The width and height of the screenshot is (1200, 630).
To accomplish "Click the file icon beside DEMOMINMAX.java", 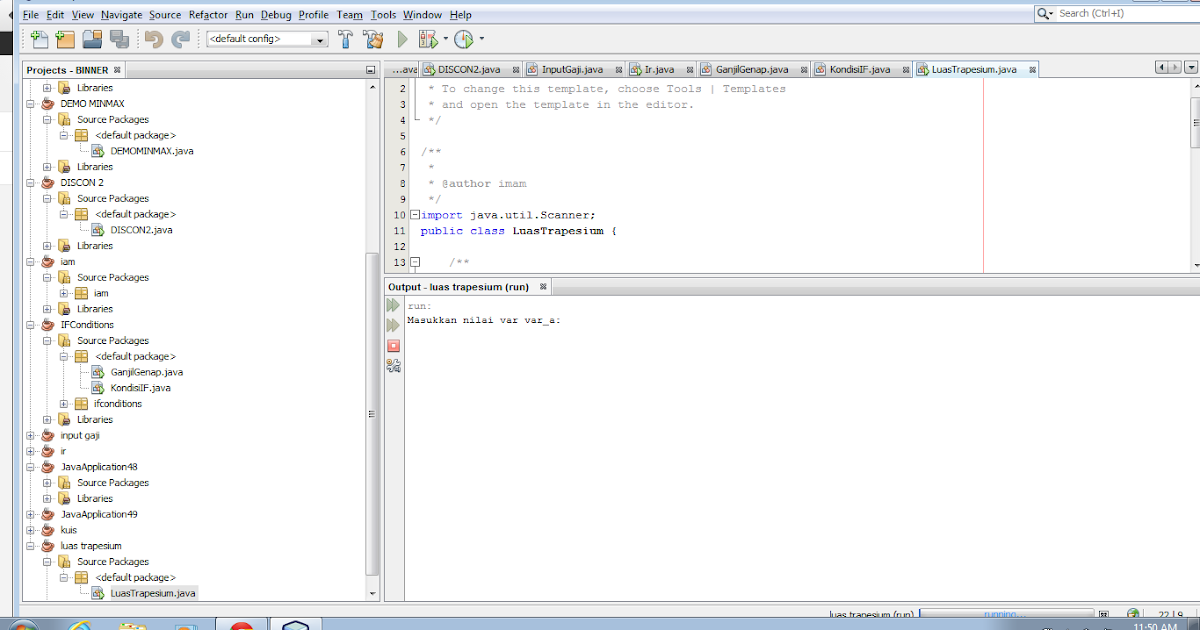I will pyautogui.click(x=99, y=151).
